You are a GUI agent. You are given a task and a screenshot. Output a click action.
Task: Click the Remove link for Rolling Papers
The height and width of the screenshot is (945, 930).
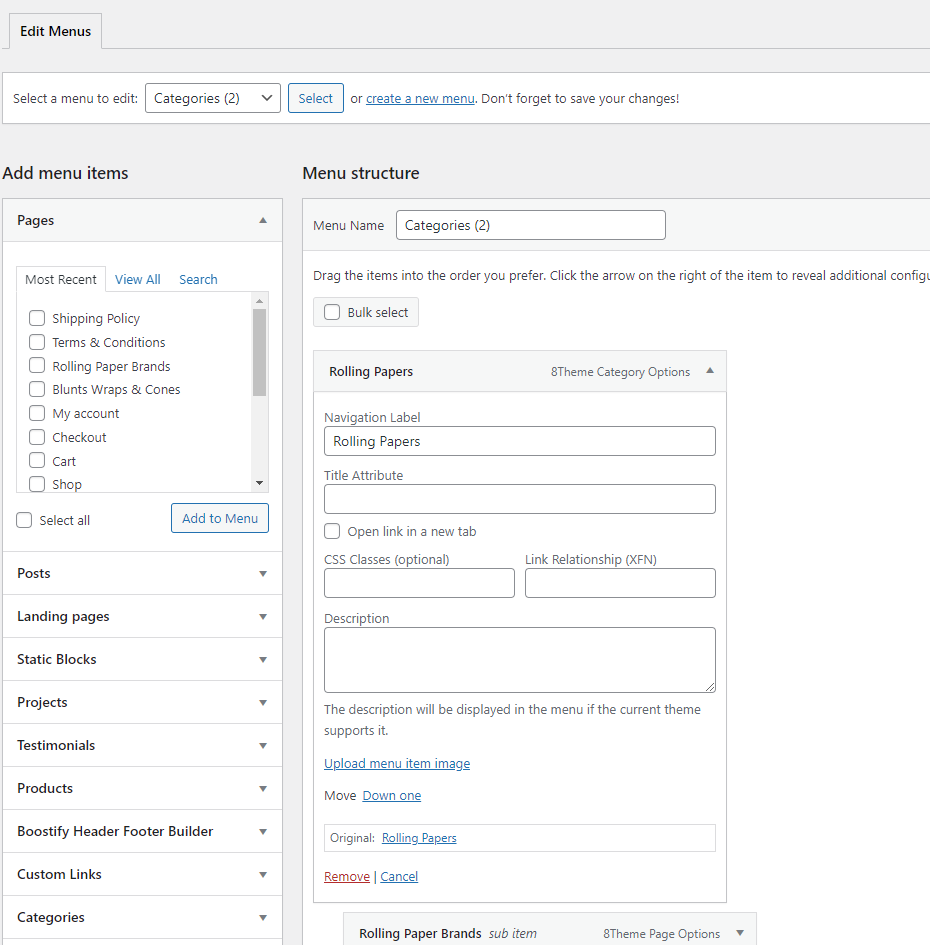point(347,876)
